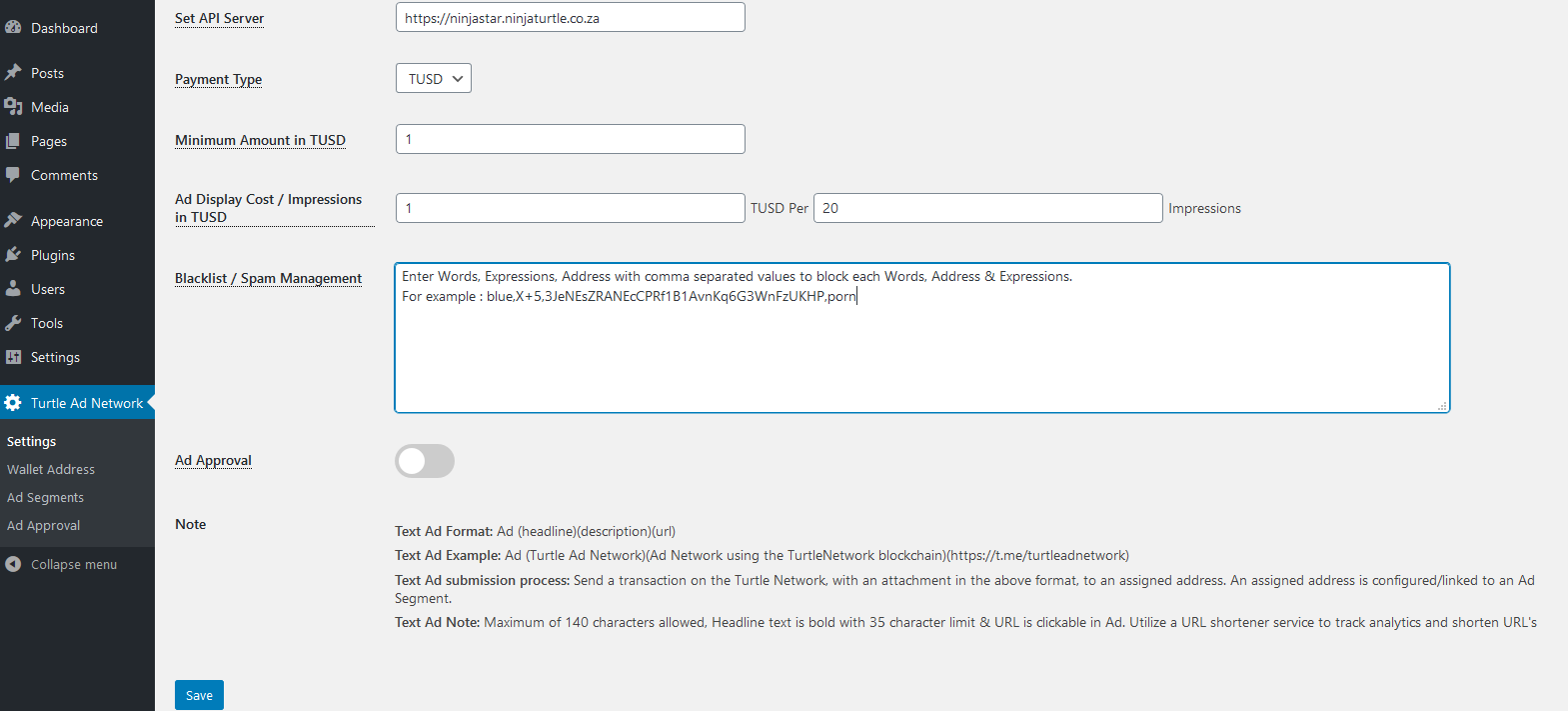This screenshot has width=1568, height=711.
Task: Click the 'Impressions' text after the count field
Action: coord(1205,208)
